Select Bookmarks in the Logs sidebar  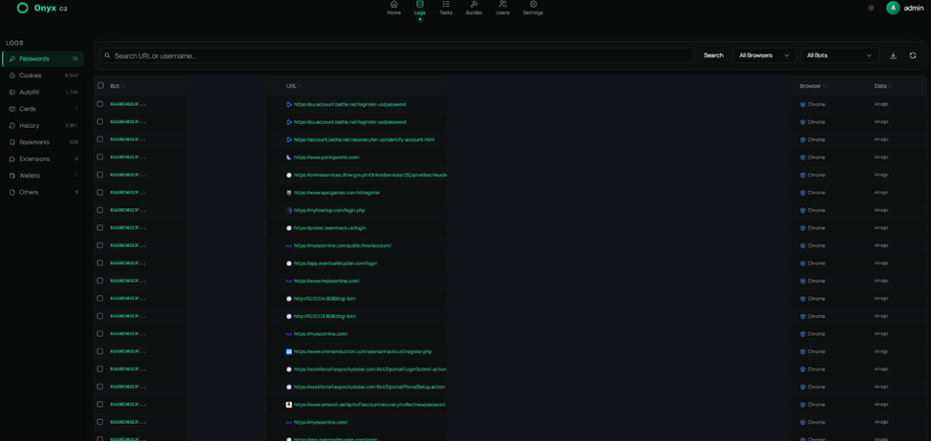coord(43,142)
